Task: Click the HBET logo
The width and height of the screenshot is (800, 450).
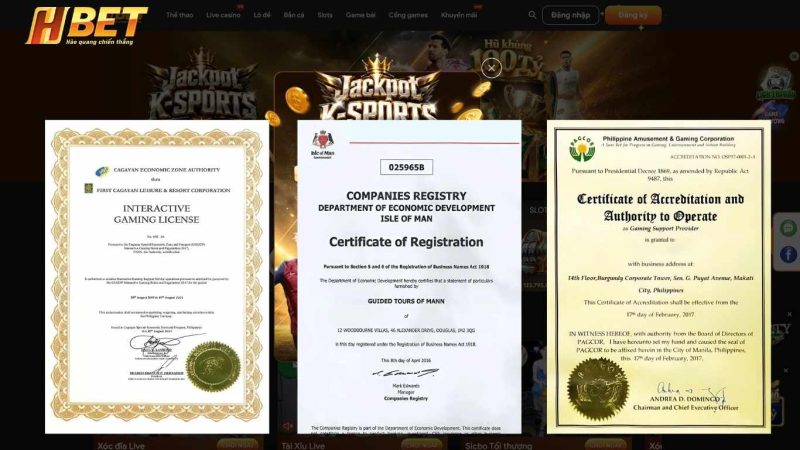Action: [87, 26]
